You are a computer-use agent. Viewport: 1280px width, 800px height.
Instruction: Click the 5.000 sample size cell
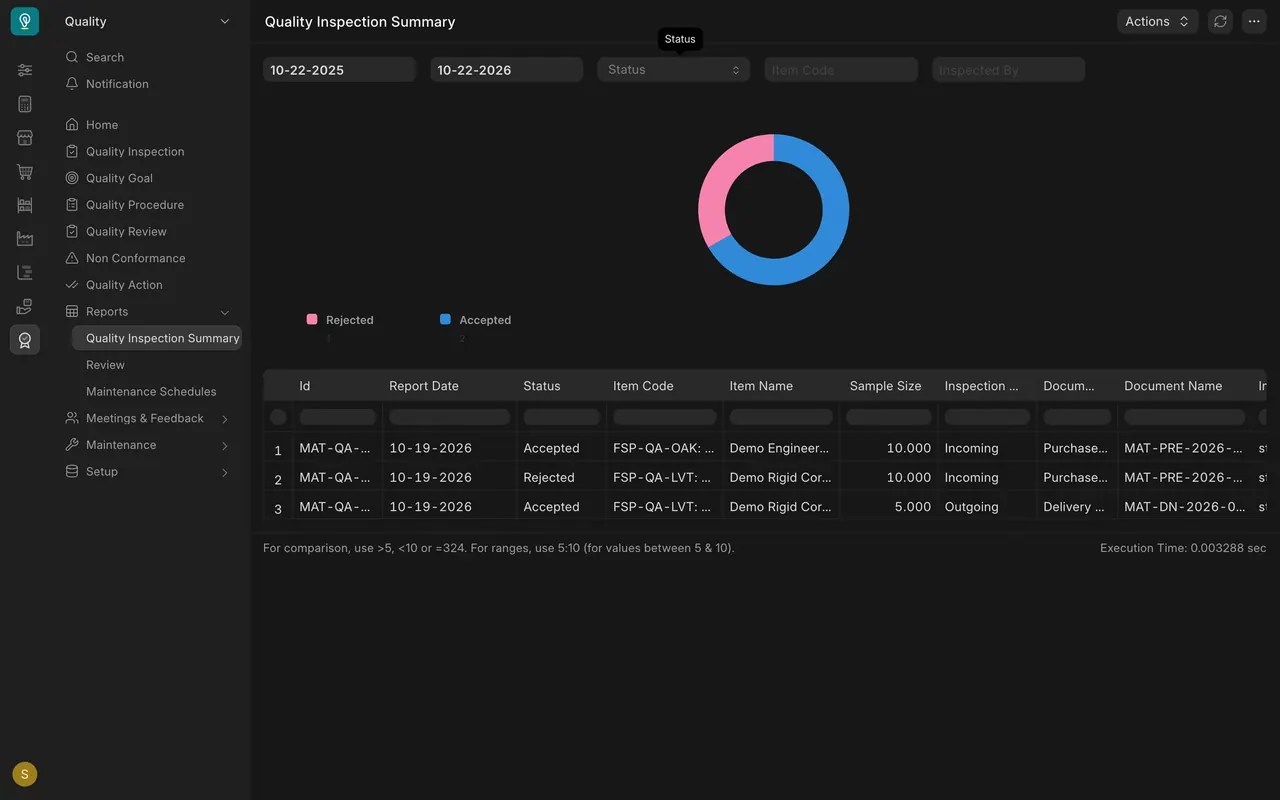pyautogui.click(x=889, y=507)
